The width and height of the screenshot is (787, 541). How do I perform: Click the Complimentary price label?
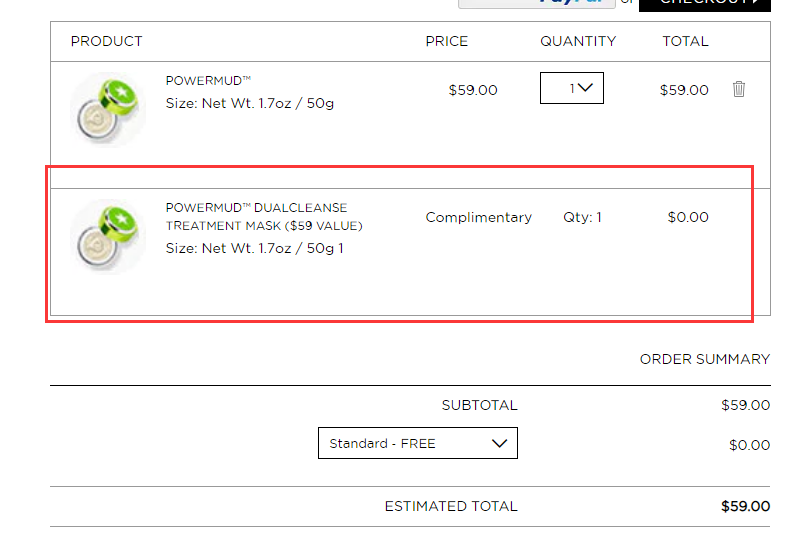tap(479, 217)
